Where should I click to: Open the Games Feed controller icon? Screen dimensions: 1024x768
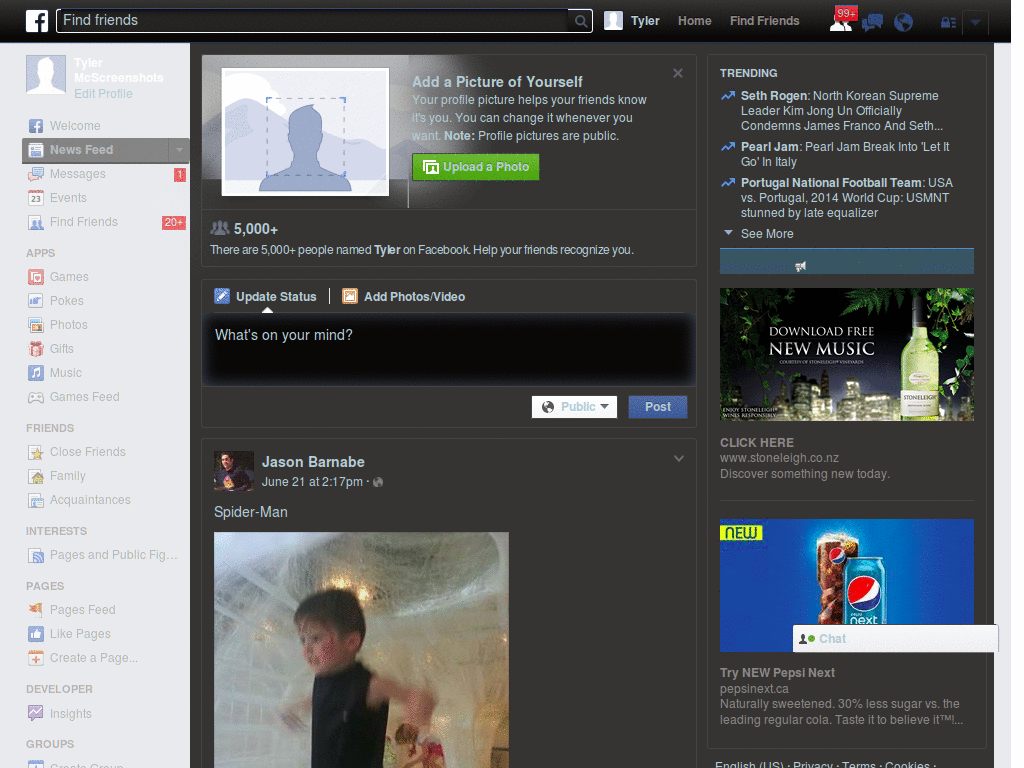tap(36, 397)
